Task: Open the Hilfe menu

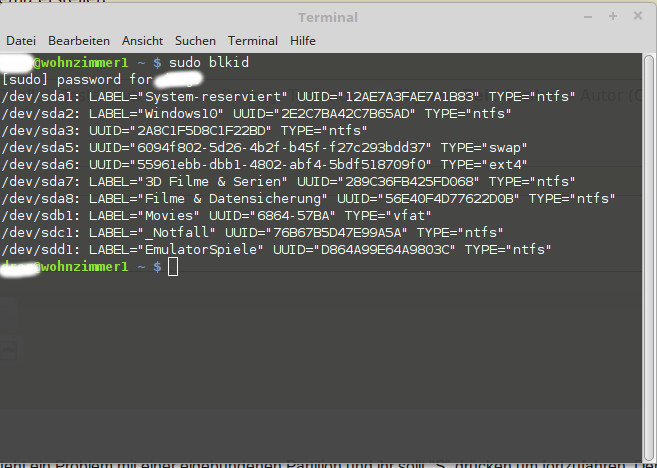Action: pos(302,41)
